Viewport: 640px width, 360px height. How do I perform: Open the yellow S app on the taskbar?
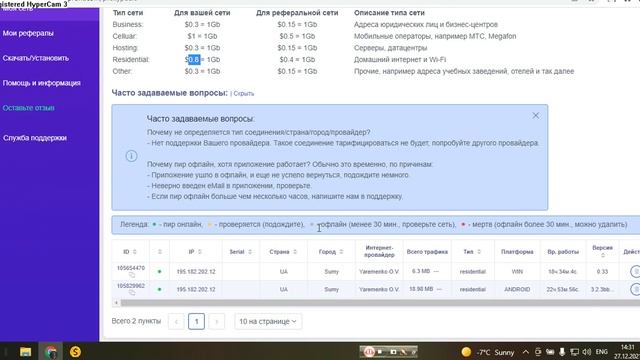point(75,351)
